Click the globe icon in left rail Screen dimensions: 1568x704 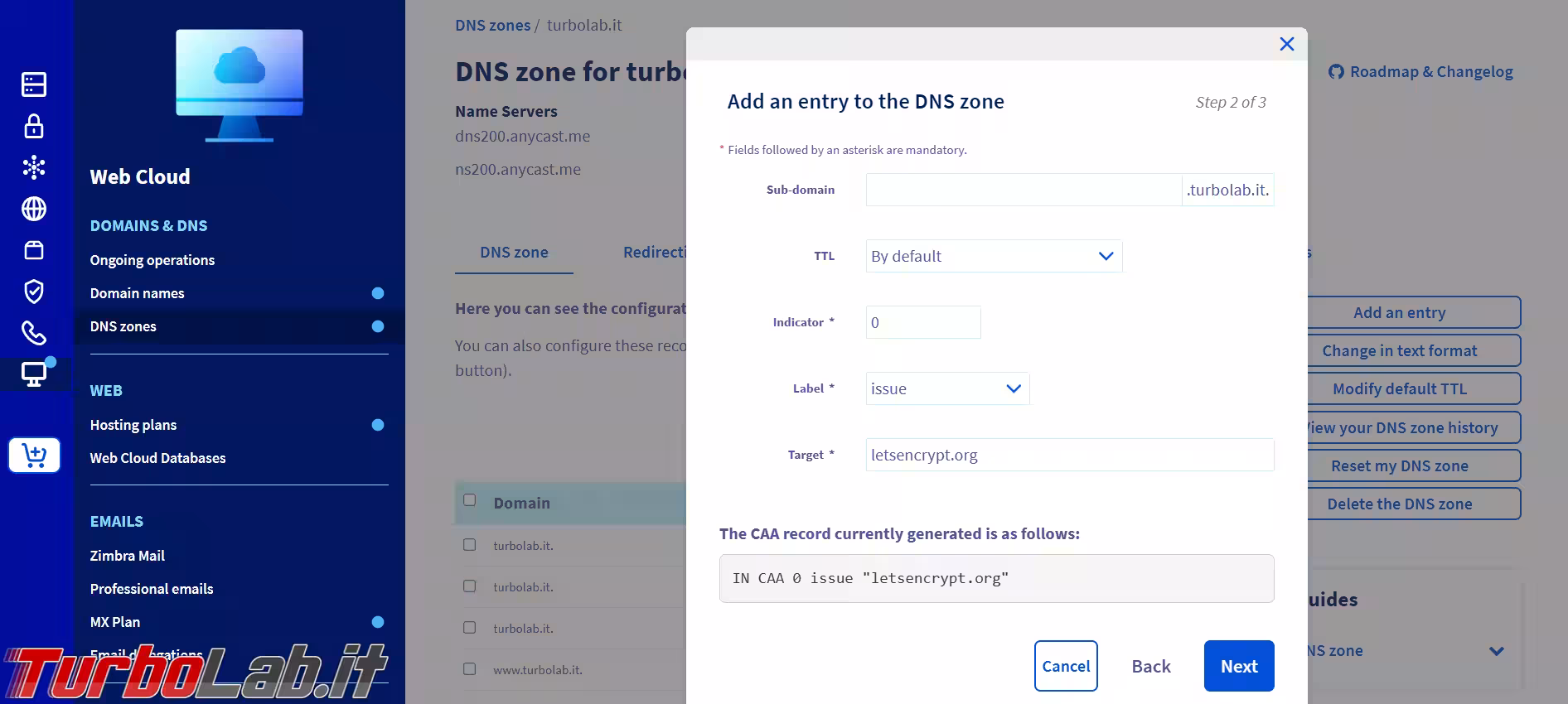[x=34, y=209]
